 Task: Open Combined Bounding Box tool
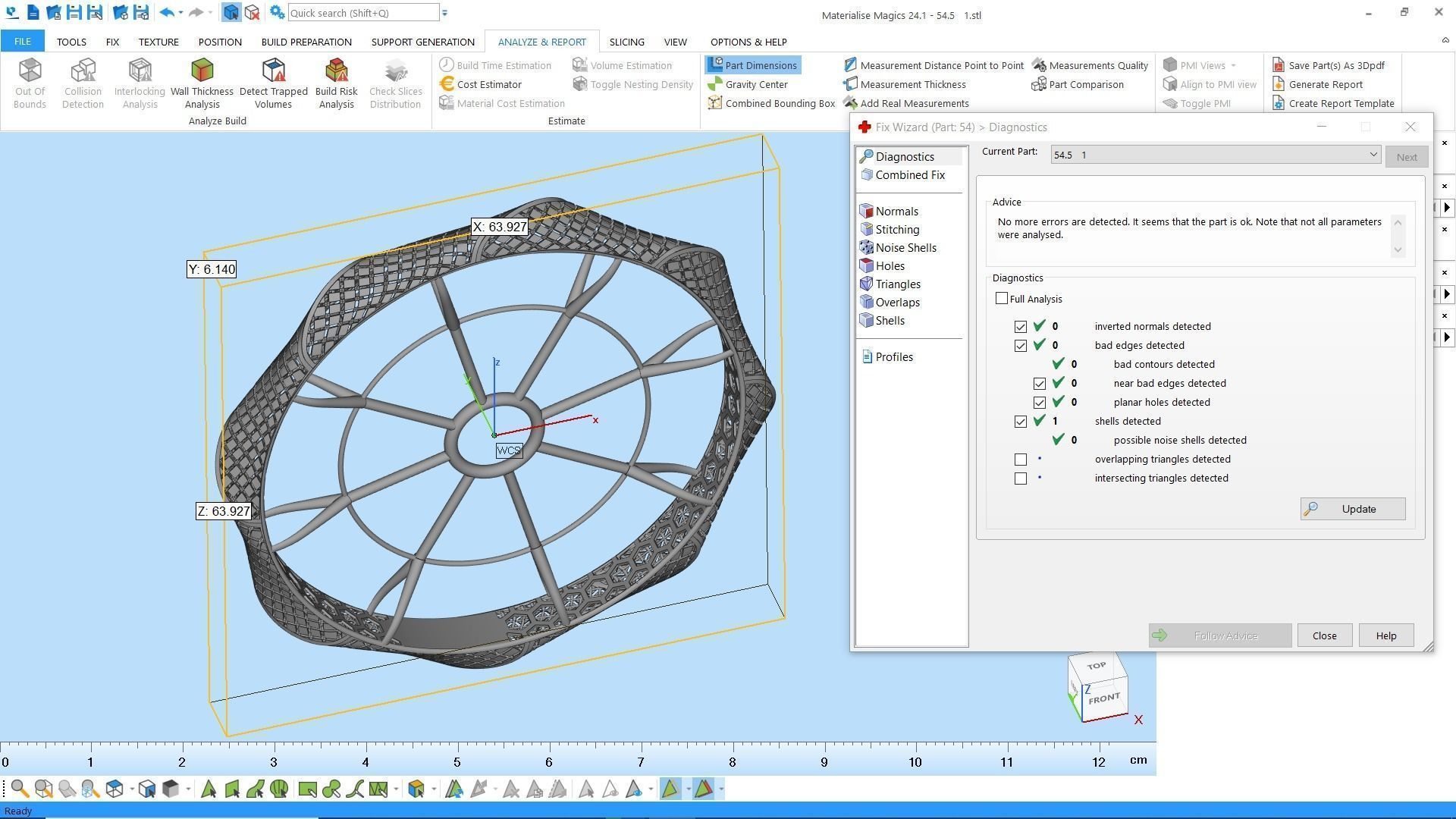tap(779, 103)
